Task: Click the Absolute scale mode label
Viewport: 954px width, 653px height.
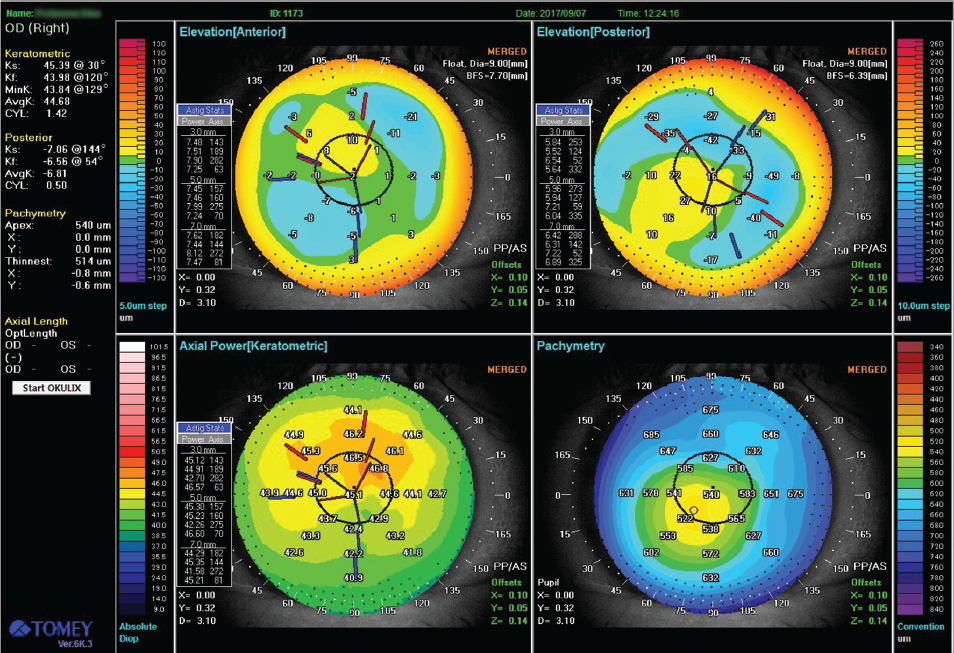Action: point(140,628)
